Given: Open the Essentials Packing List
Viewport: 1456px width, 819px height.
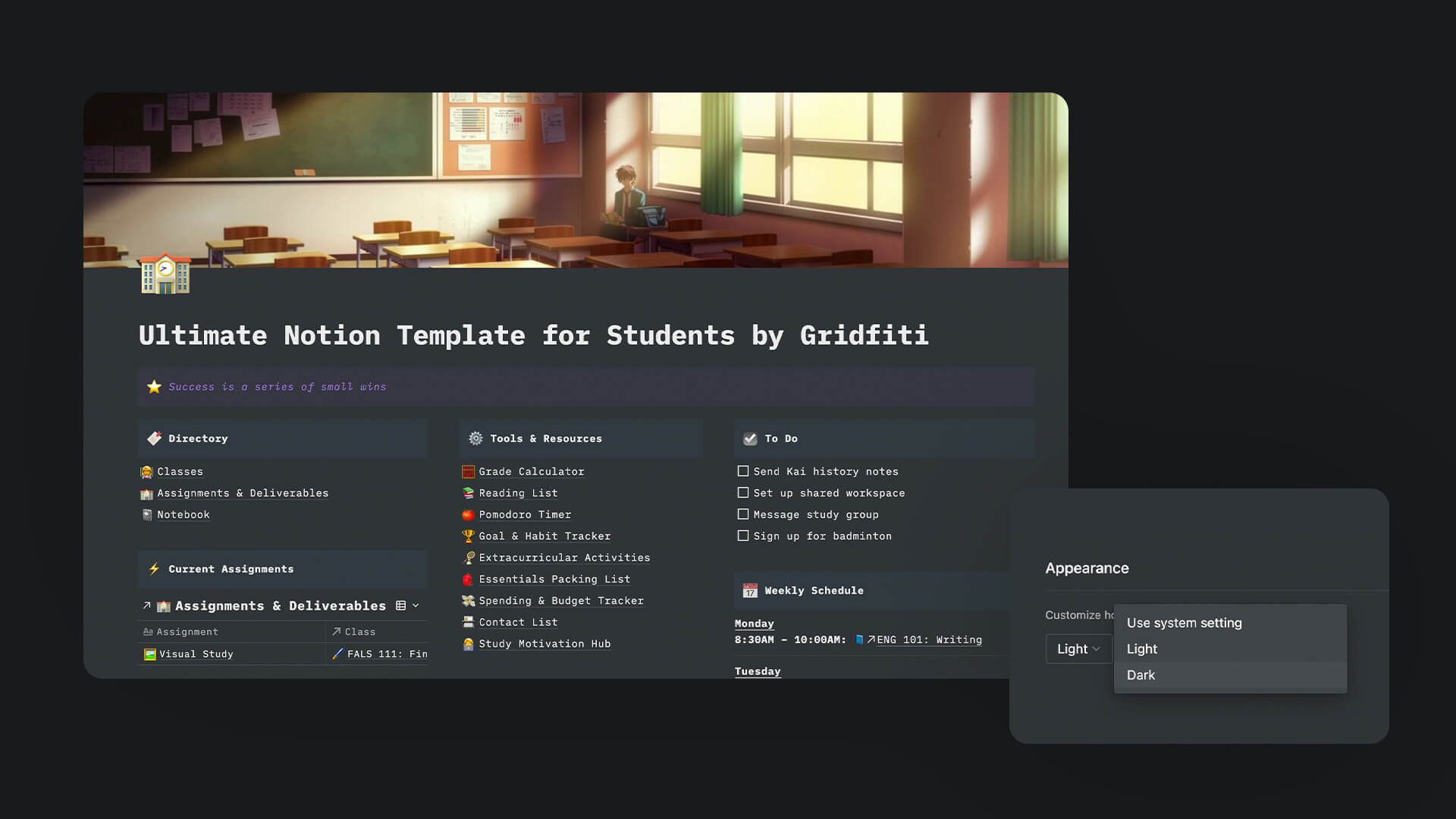Looking at the screenshot, I should coord(553,579).
